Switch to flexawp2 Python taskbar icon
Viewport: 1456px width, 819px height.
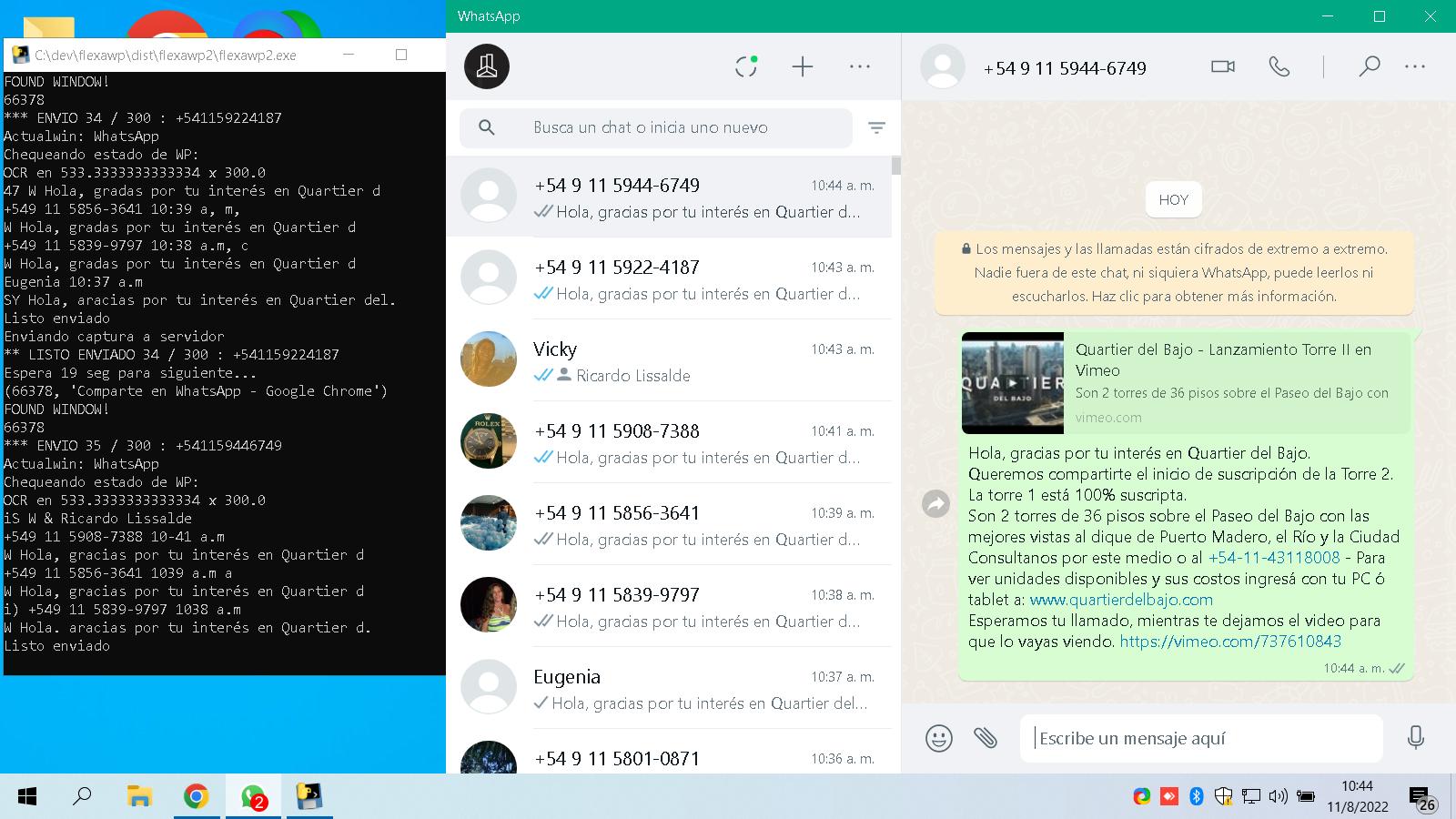tap(309, 797)
